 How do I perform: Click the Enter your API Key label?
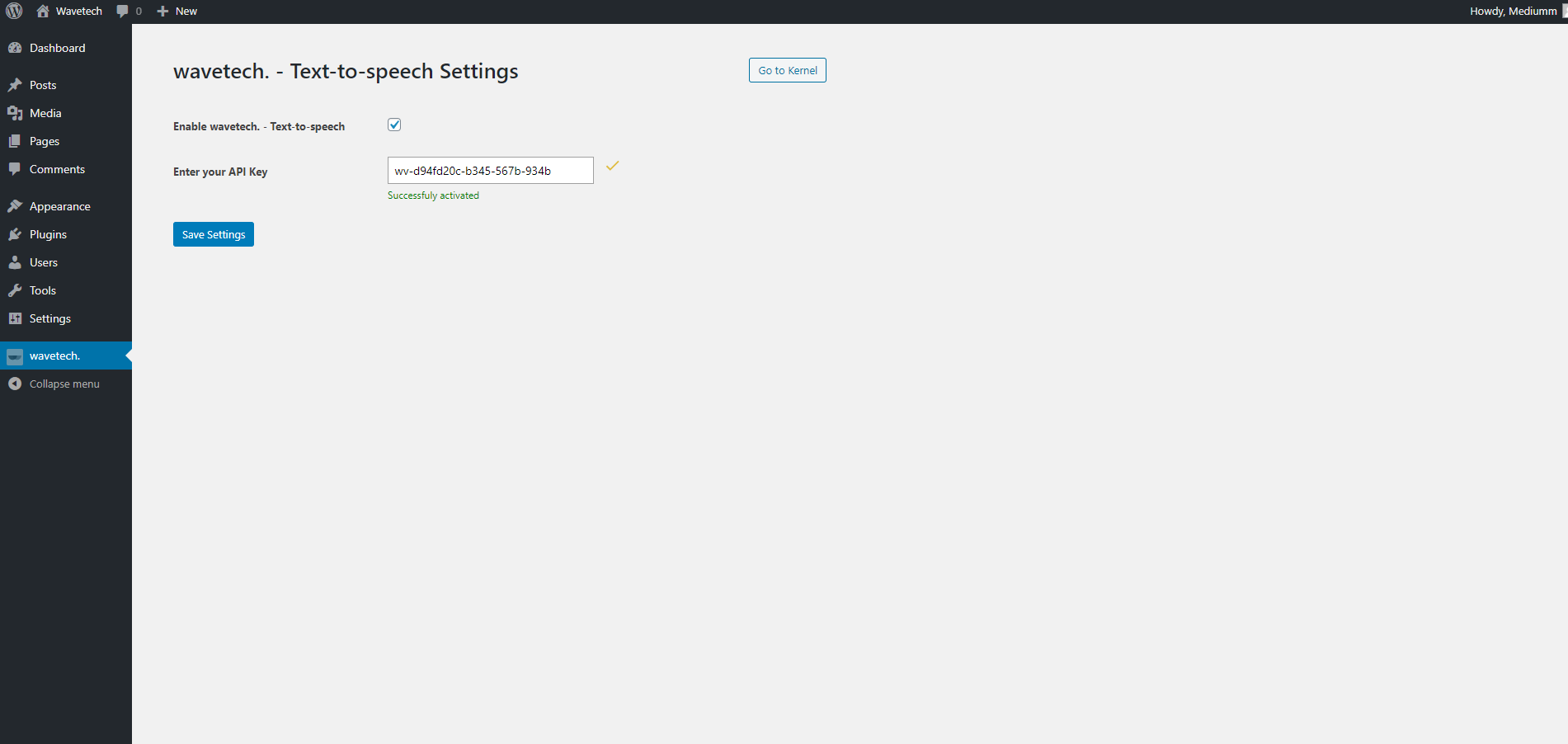click(x=220, y=172)
